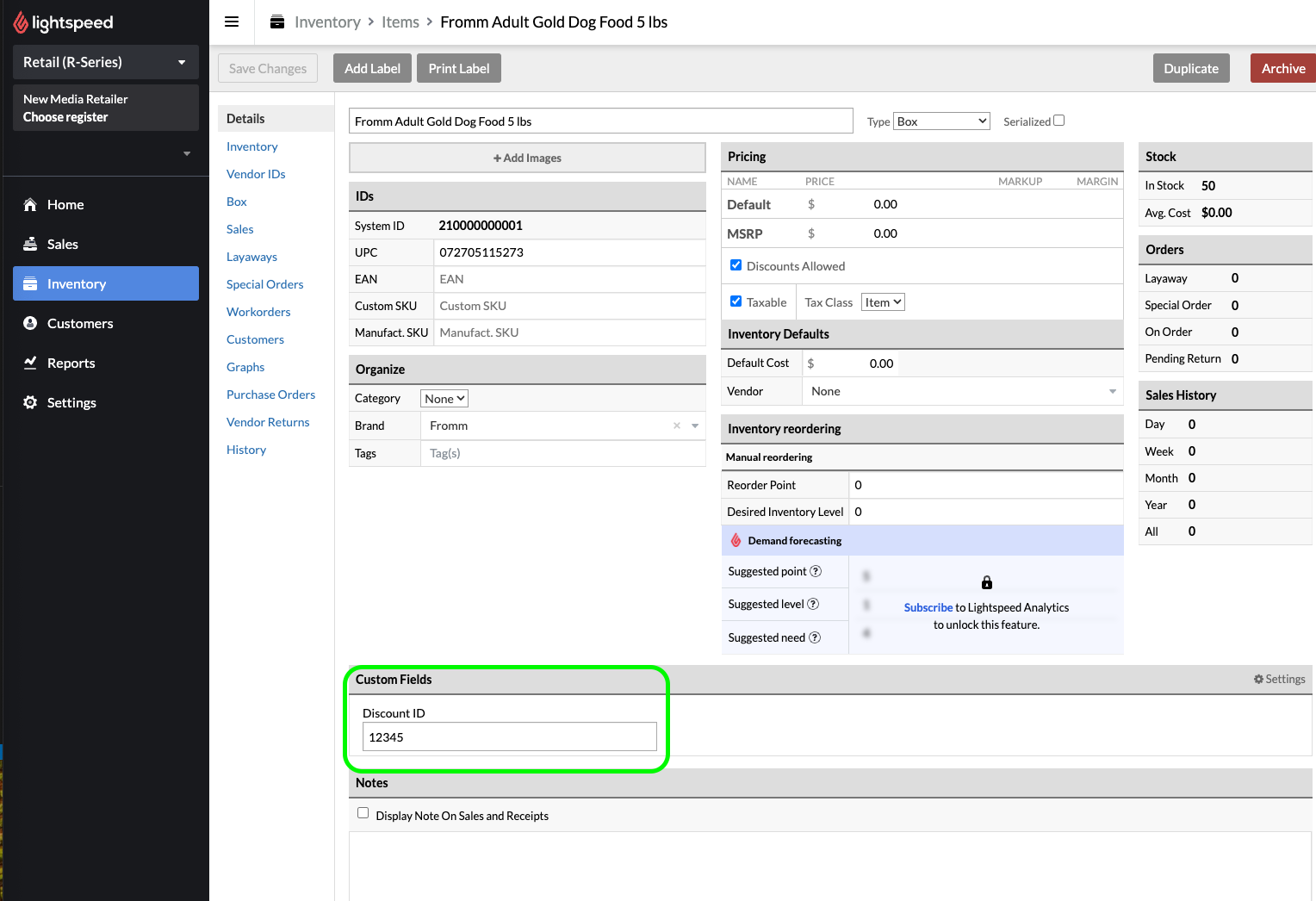Open the Type Box dropdown
Image resolution: width=1316 pixels, height=901 pixels.
(x=941, y=121)
